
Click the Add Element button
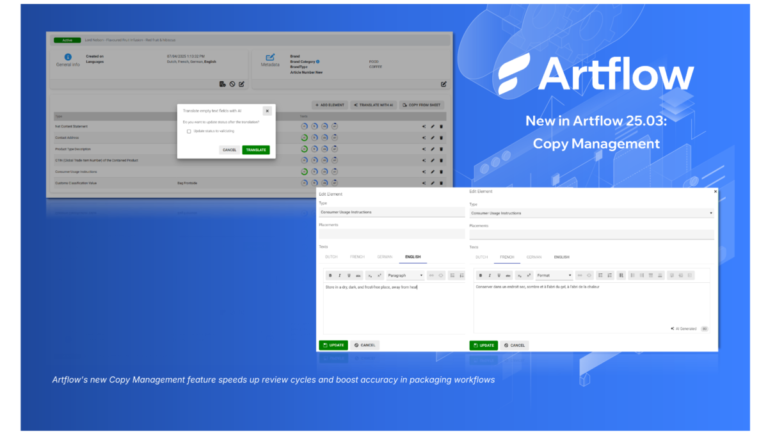[x=330, y=105]
